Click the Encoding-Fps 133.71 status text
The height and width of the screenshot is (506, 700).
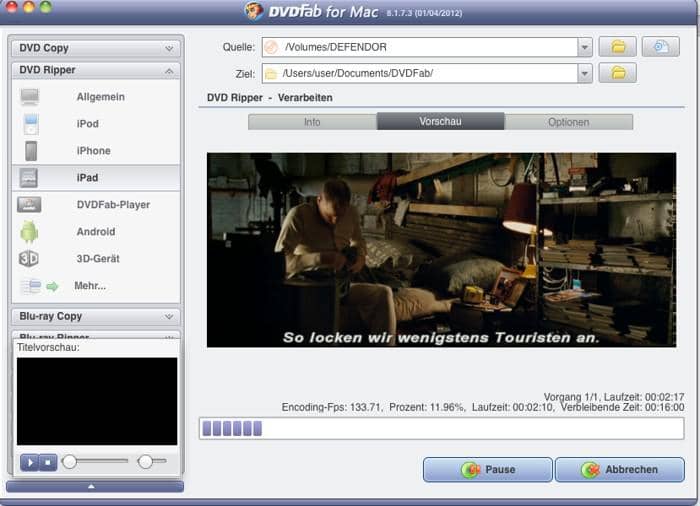click(x=331, y=407)
